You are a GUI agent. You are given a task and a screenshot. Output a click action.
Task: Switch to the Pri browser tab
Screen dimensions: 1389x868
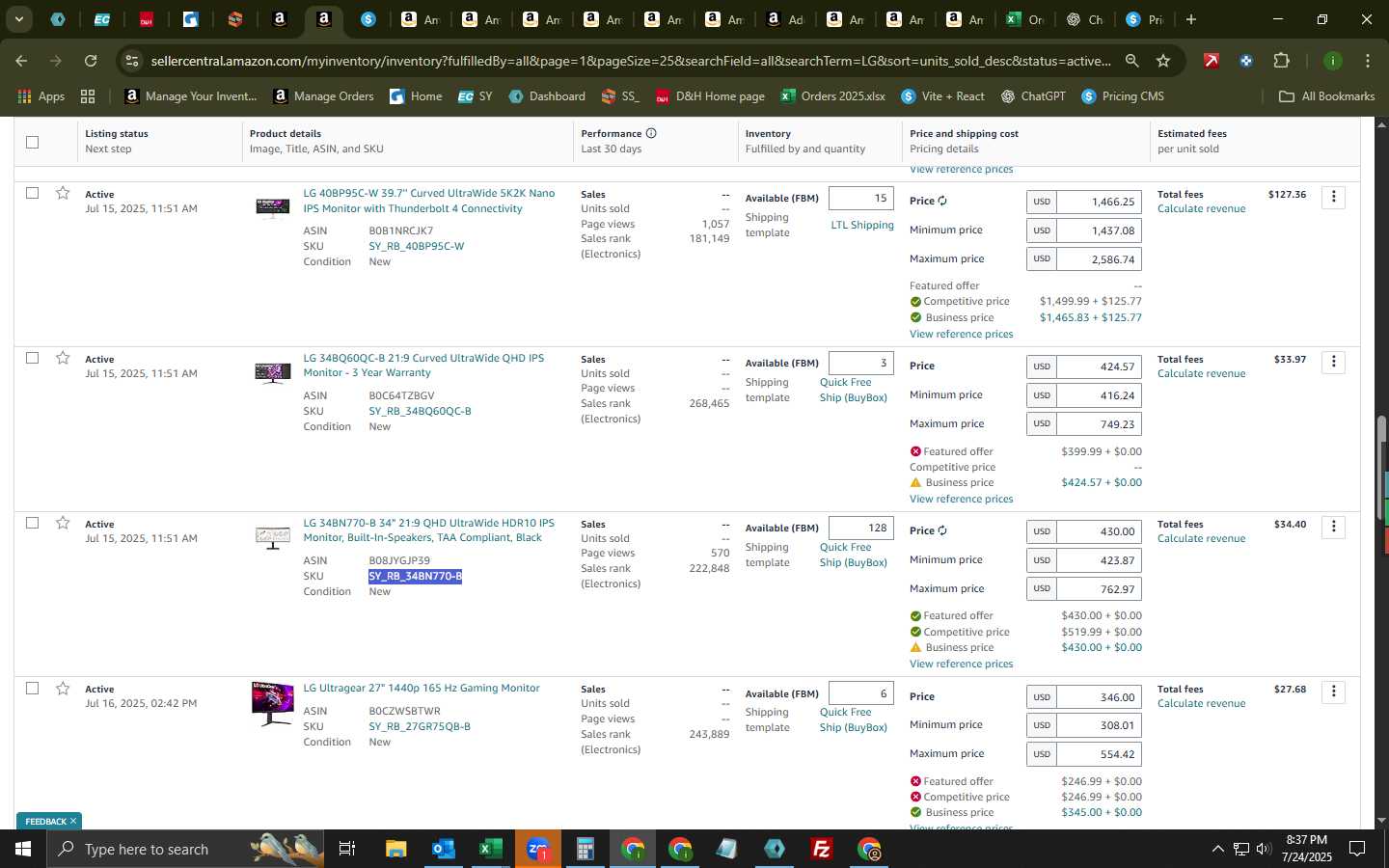coord(1145,19)
